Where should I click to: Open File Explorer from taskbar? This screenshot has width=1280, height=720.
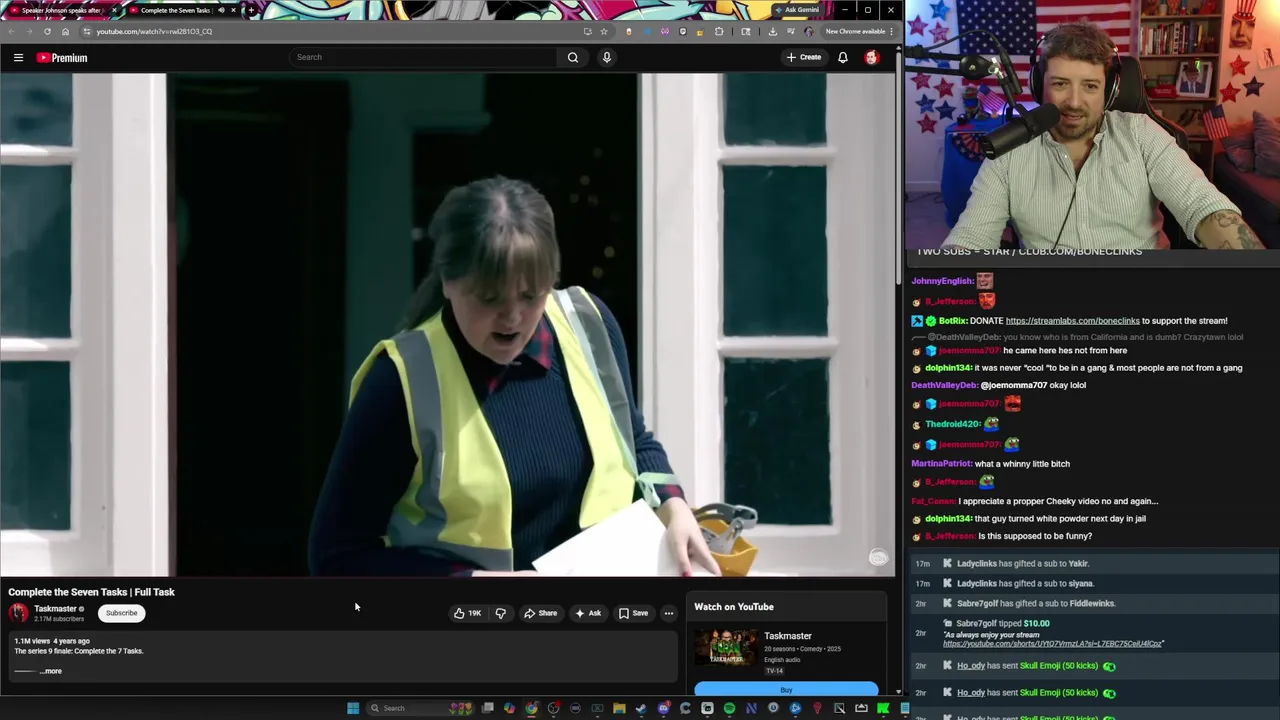(619, 708)
